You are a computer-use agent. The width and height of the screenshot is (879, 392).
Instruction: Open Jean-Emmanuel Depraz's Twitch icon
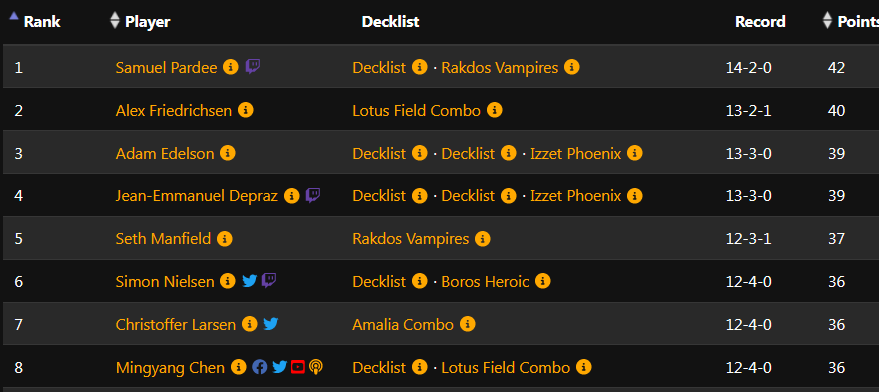pos(313,196)
